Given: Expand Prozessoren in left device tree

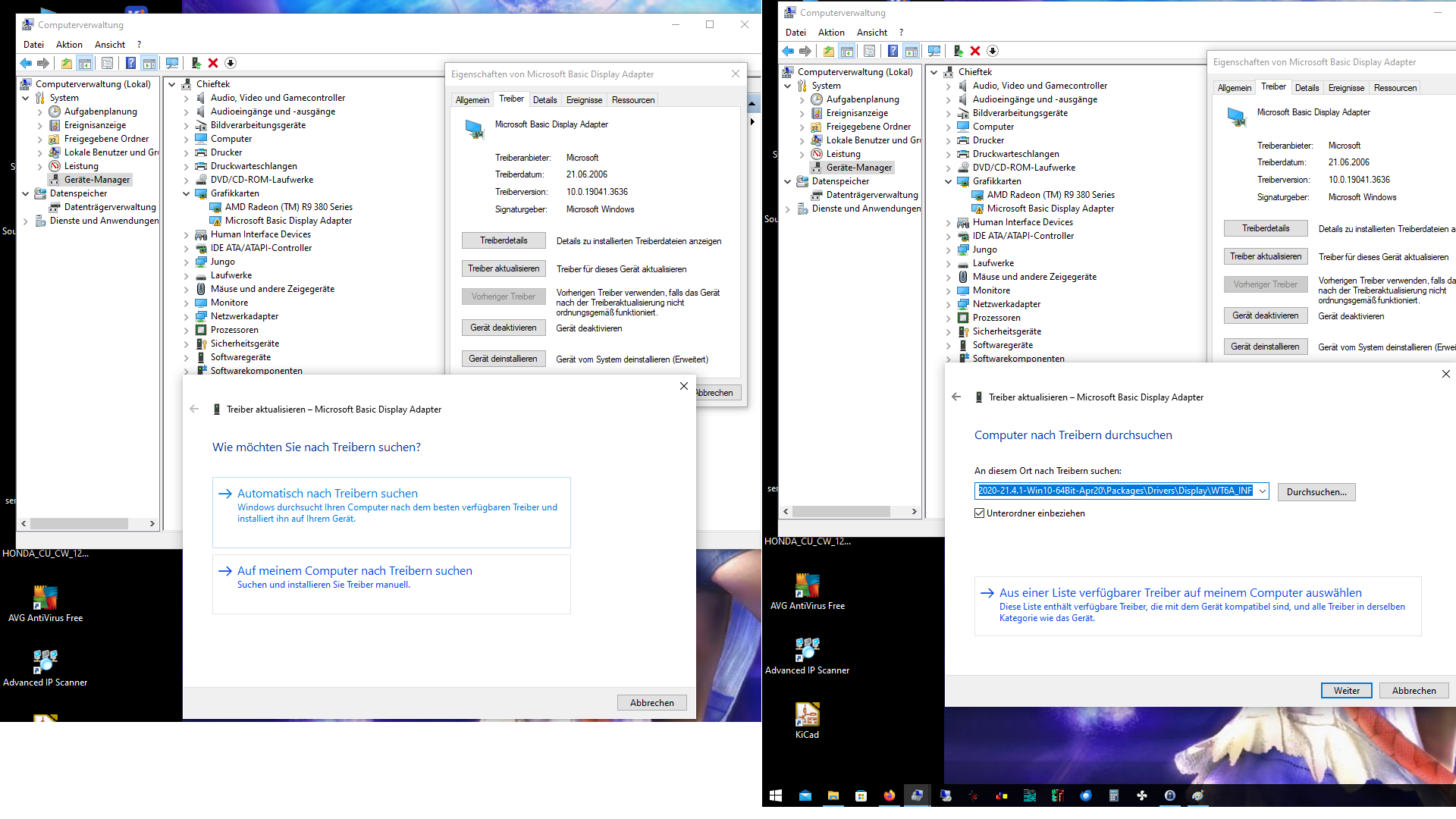Looking at the screenshot, I should point(187,331).
